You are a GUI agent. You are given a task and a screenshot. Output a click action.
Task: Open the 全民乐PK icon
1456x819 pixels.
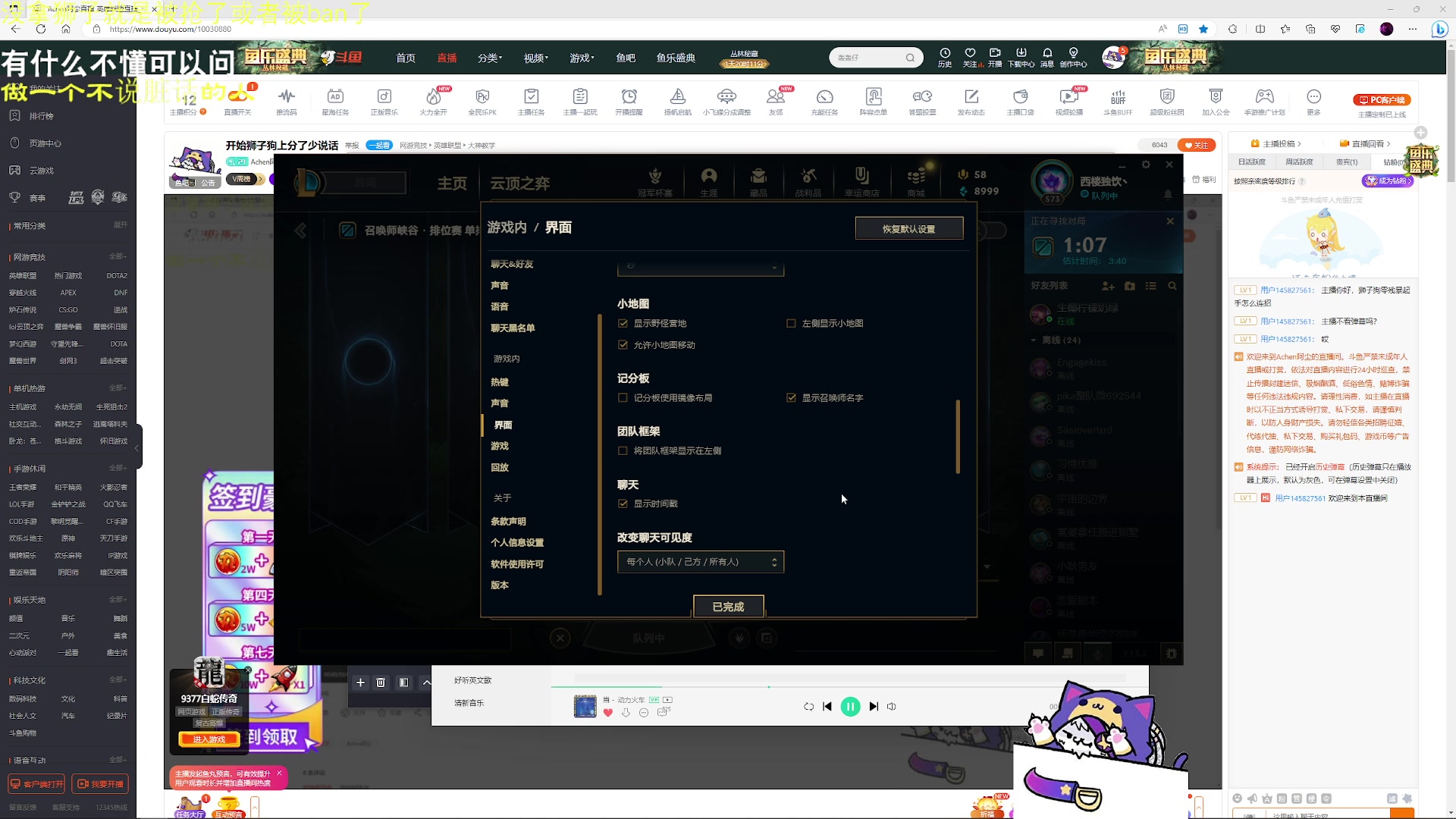point(482,101)
